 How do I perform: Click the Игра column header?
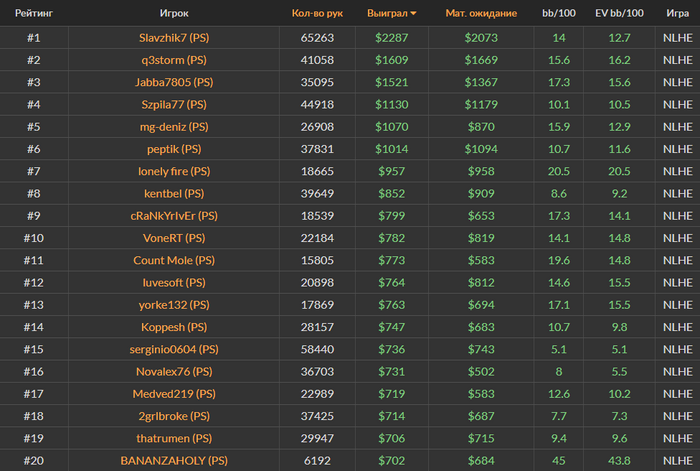tap(677, 13)
